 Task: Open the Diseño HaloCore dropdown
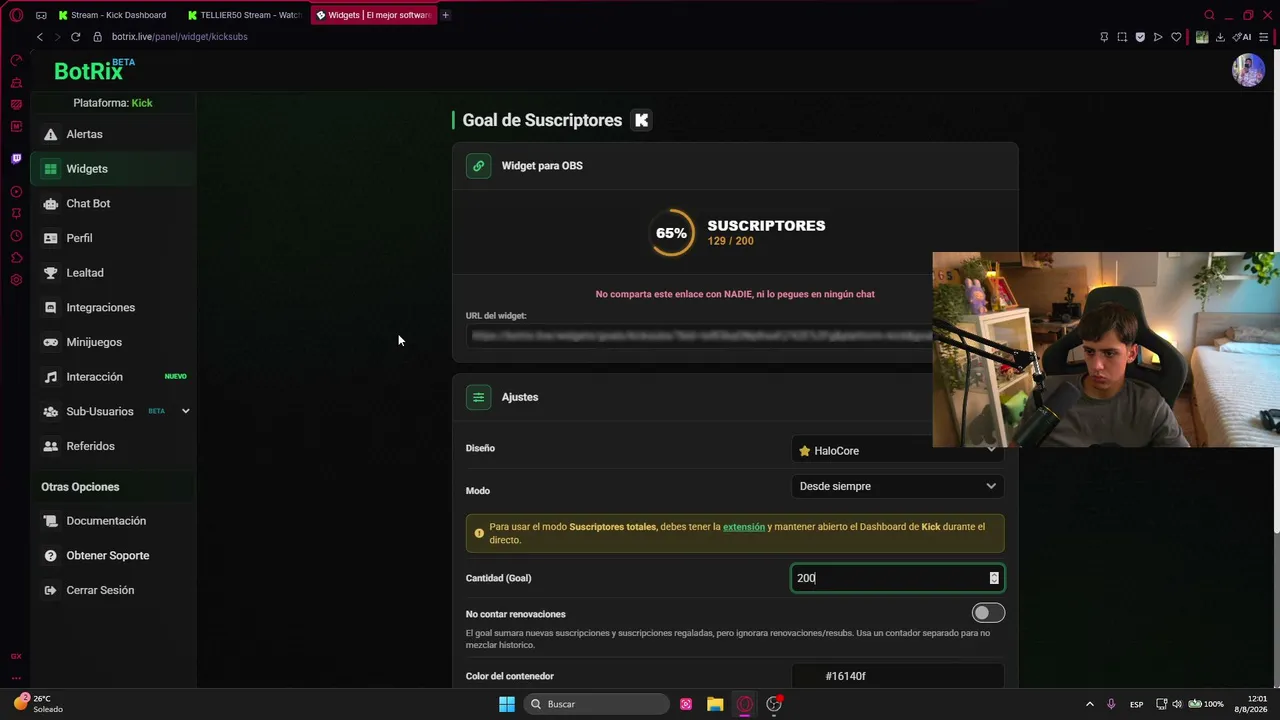[897, 451]
